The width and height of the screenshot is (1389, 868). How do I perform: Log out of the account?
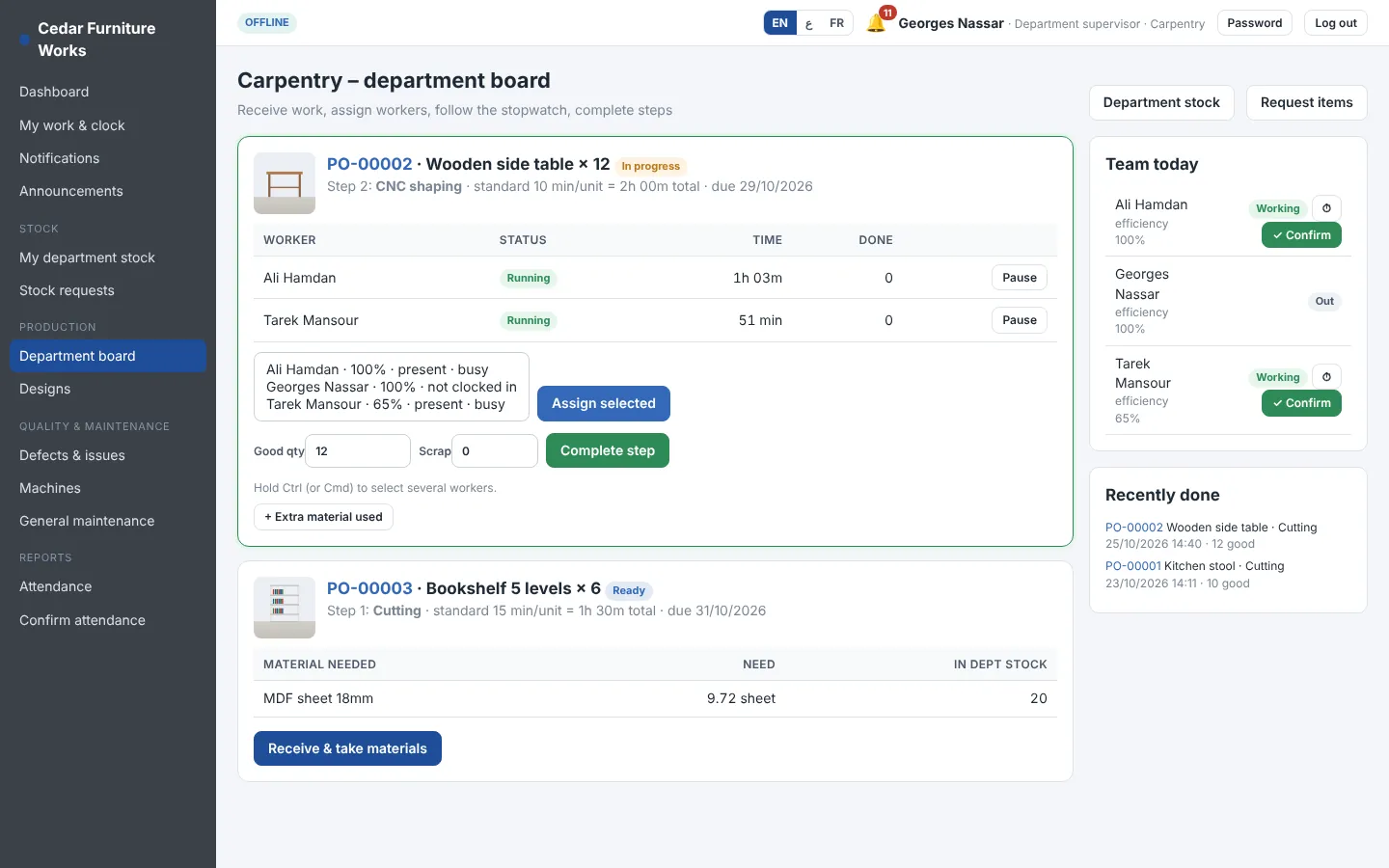coord(1336,23)
